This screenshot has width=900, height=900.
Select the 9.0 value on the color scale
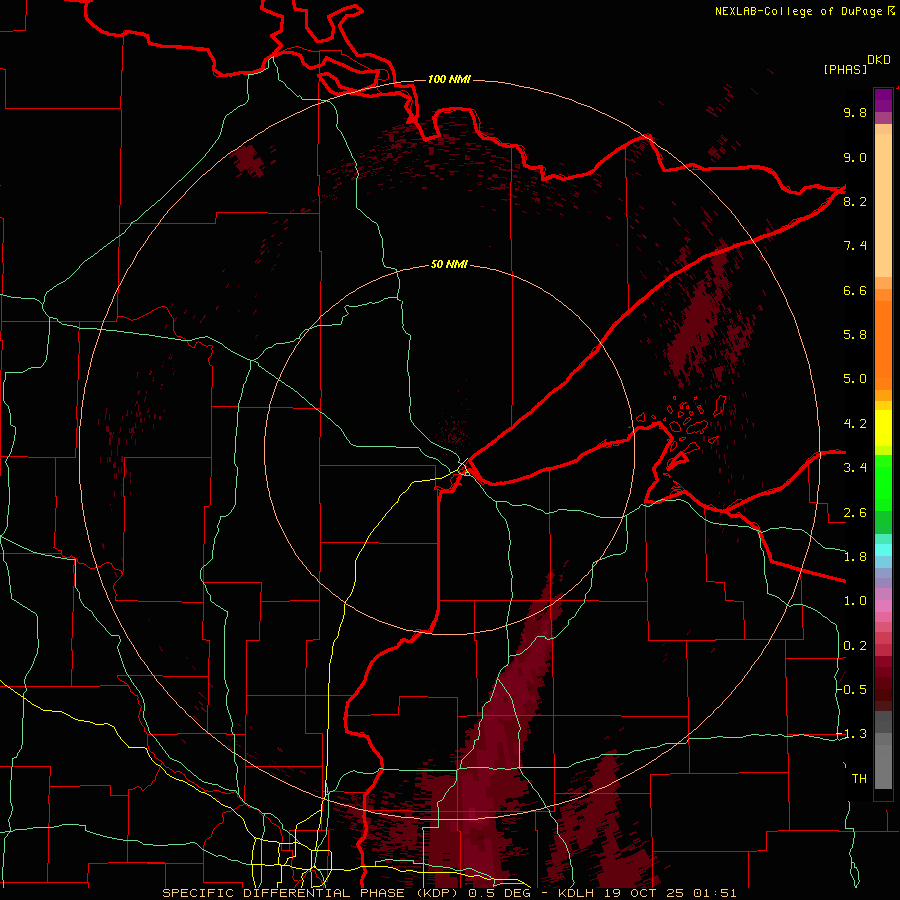point(855,157)
